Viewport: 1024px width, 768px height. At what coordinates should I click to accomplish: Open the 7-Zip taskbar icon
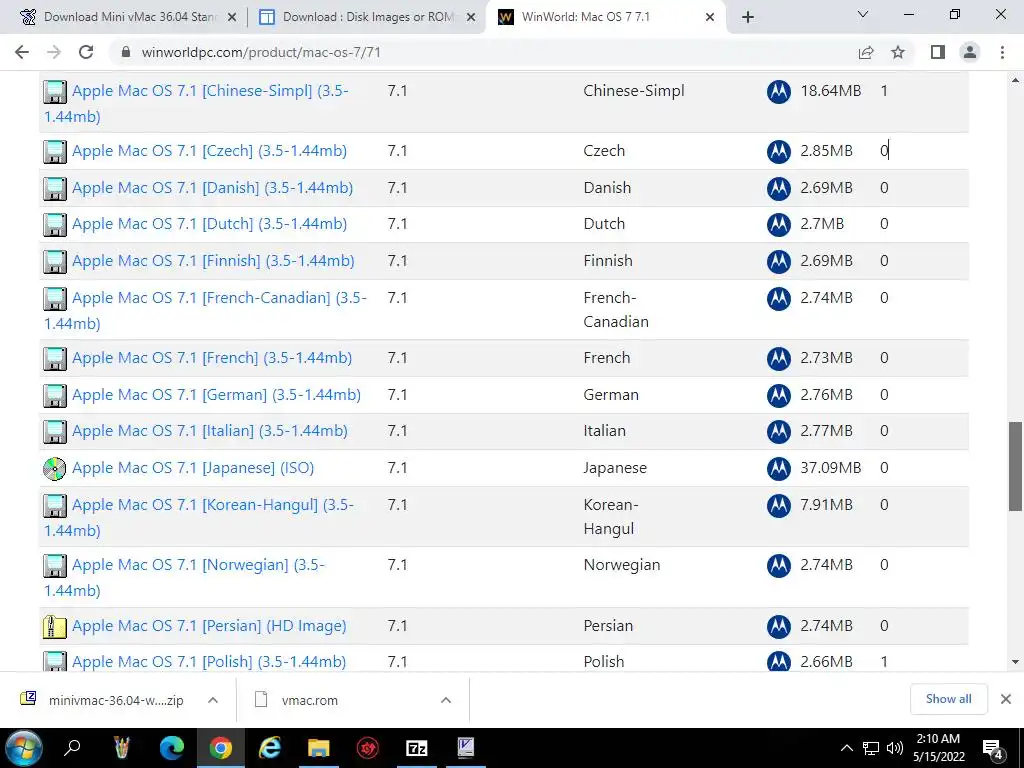(x=417, y=748)
